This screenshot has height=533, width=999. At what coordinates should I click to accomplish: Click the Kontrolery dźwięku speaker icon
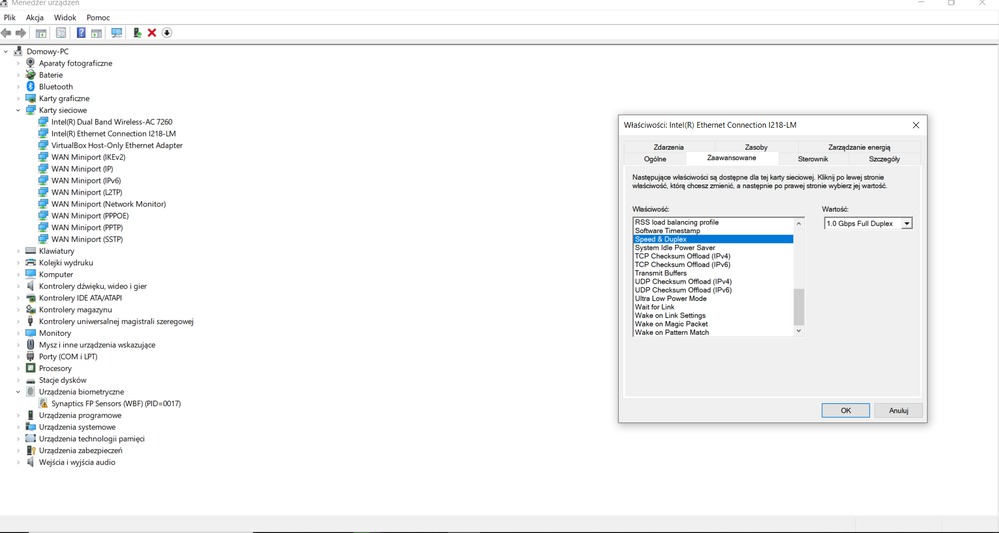(x=30, y=286)
